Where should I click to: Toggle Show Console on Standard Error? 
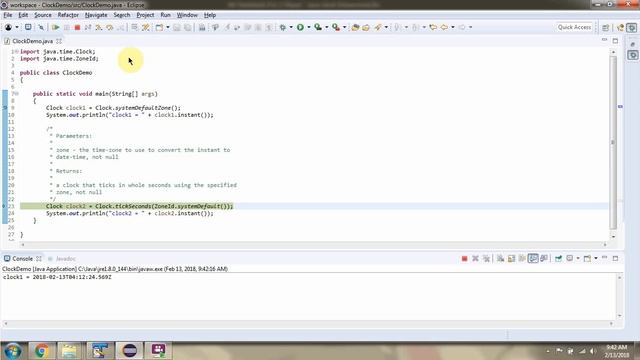[544, 258]
